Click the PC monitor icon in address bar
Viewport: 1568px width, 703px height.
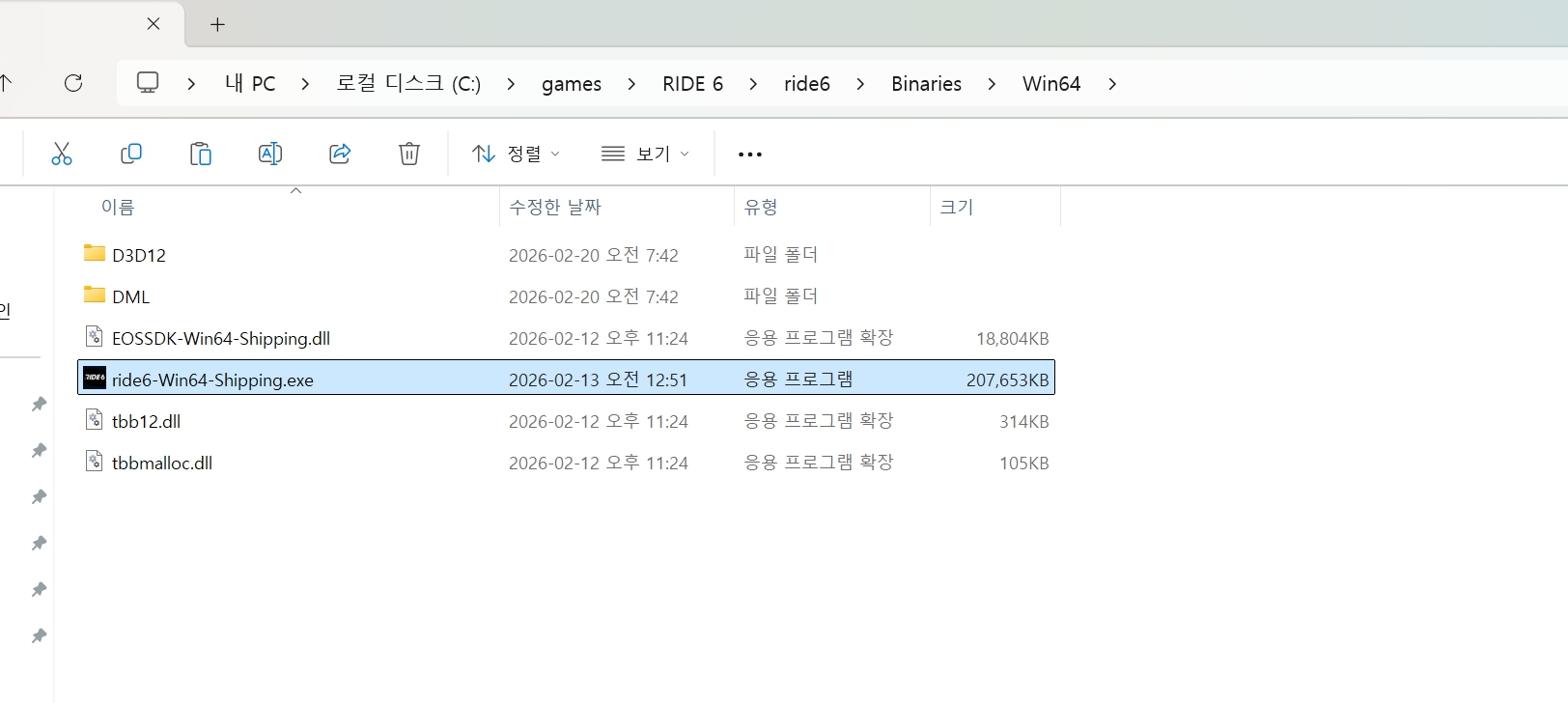click(x=148, y=83)
